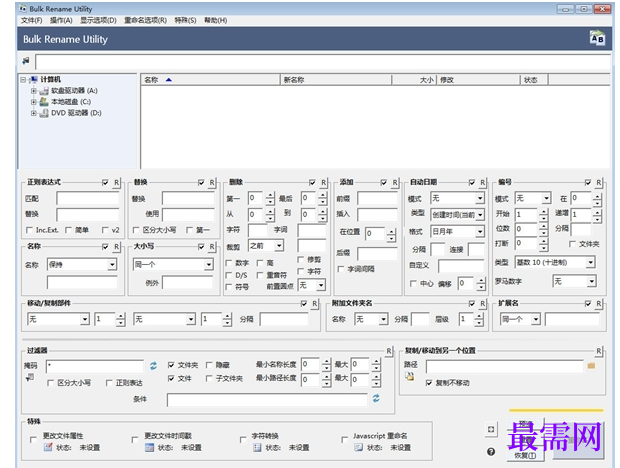Click the 恢复(I) button
The width and height of the screenshot is (620, 468).
coord(525,455)
